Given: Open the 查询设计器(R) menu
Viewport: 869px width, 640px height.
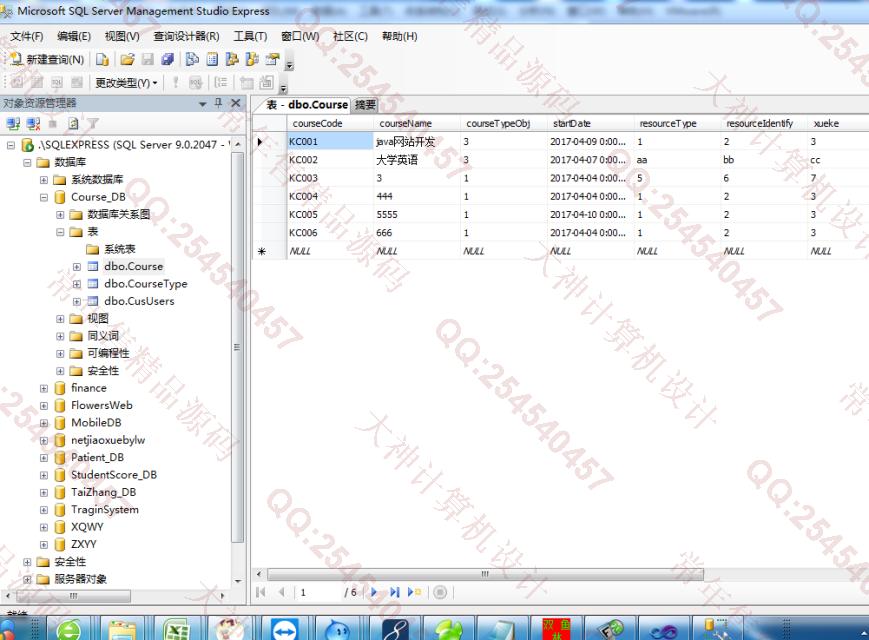Looking at the screenshot, I should pyautogui.click(x=186, y=37).
